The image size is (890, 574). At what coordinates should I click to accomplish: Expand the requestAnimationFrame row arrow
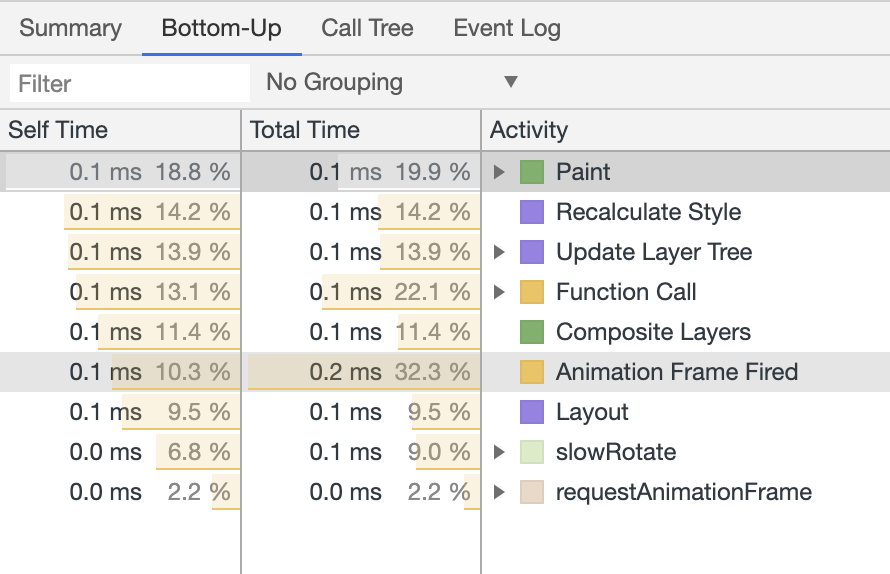(x=499, y=492)
